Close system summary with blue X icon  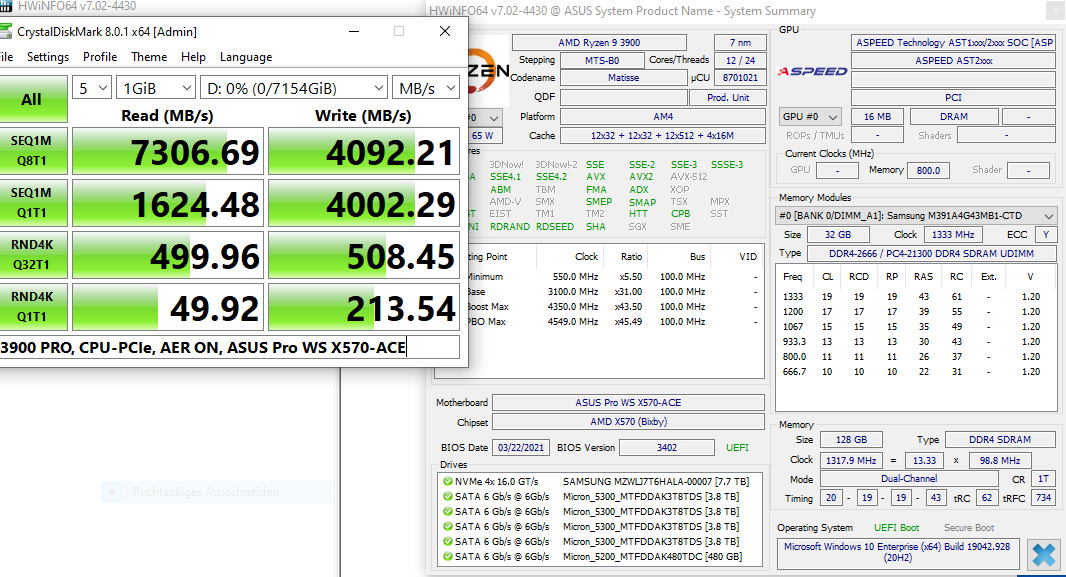click(1044, 554)
